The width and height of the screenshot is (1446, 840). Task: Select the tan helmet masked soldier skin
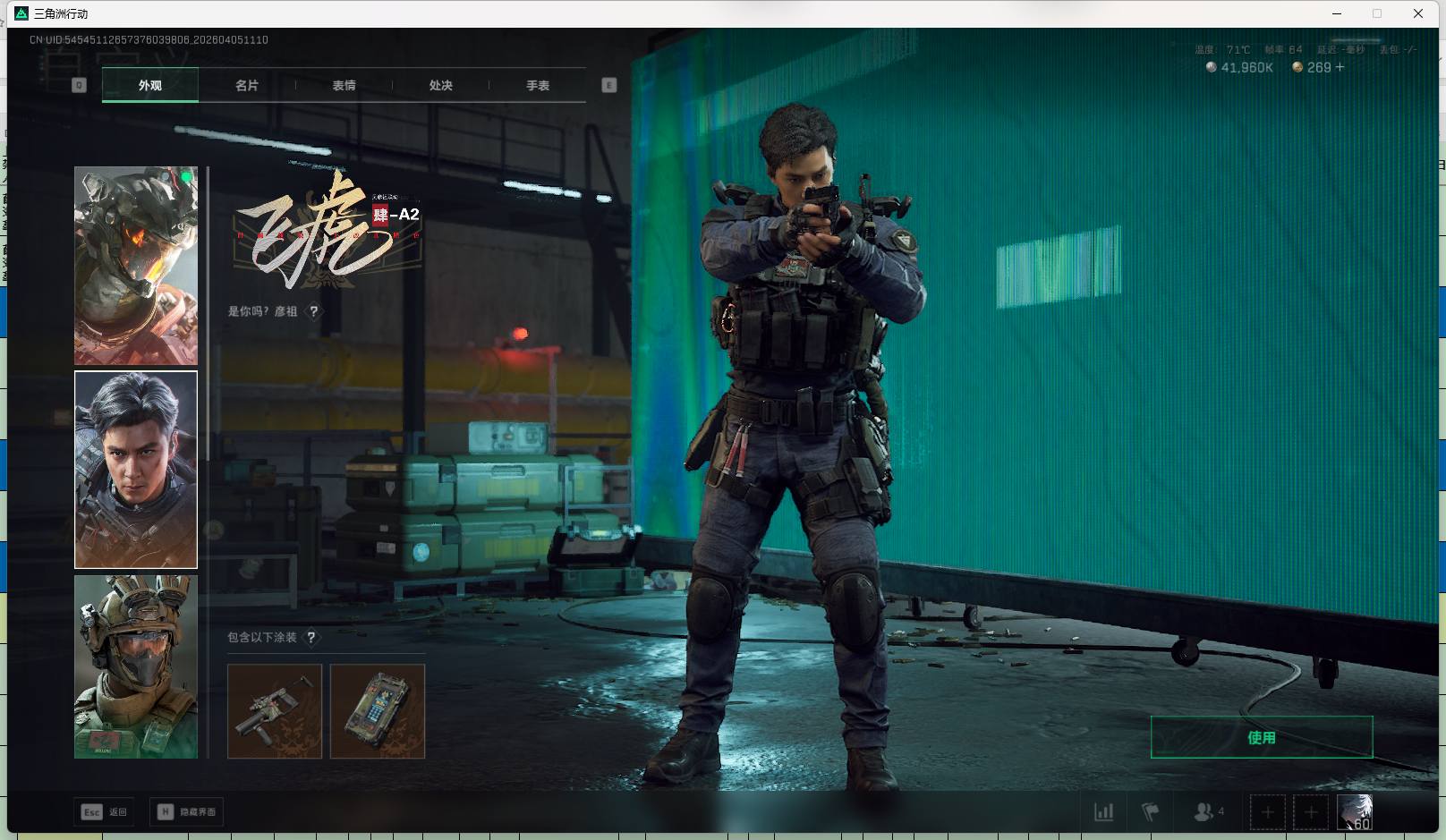click(x=136, y=666)
